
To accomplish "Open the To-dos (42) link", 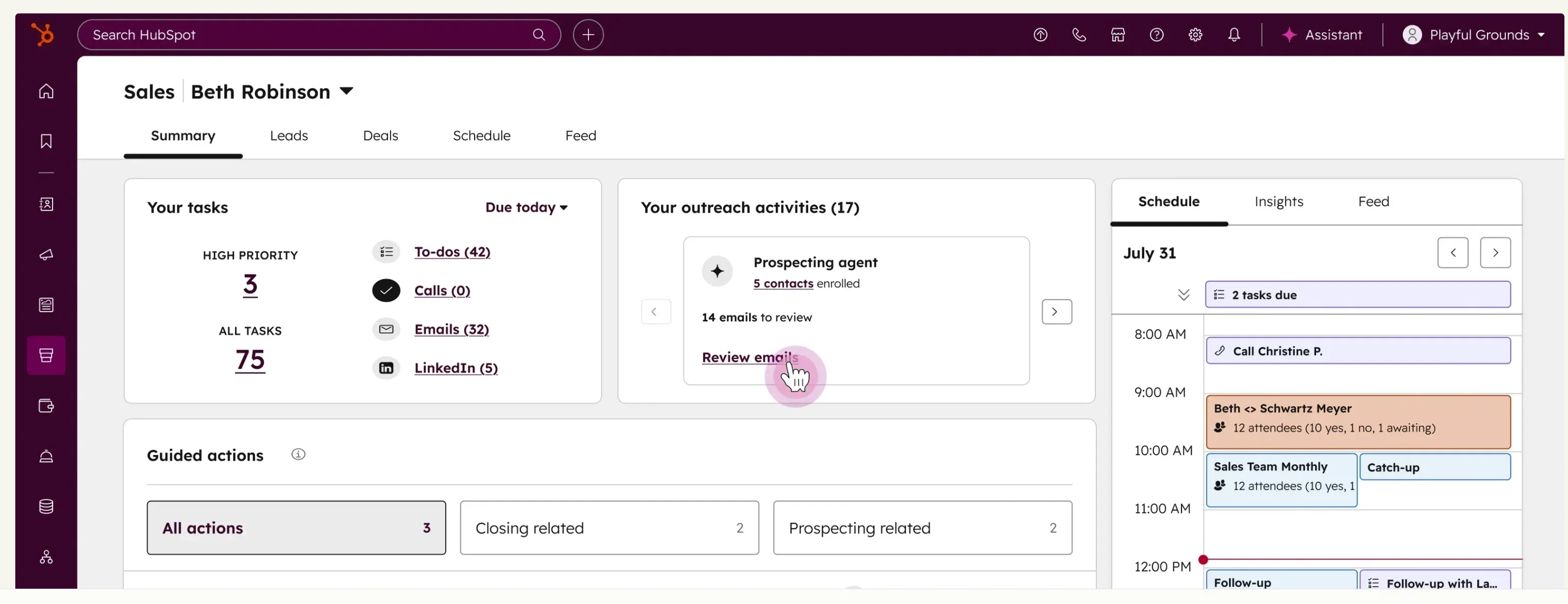I will [452, 252].
